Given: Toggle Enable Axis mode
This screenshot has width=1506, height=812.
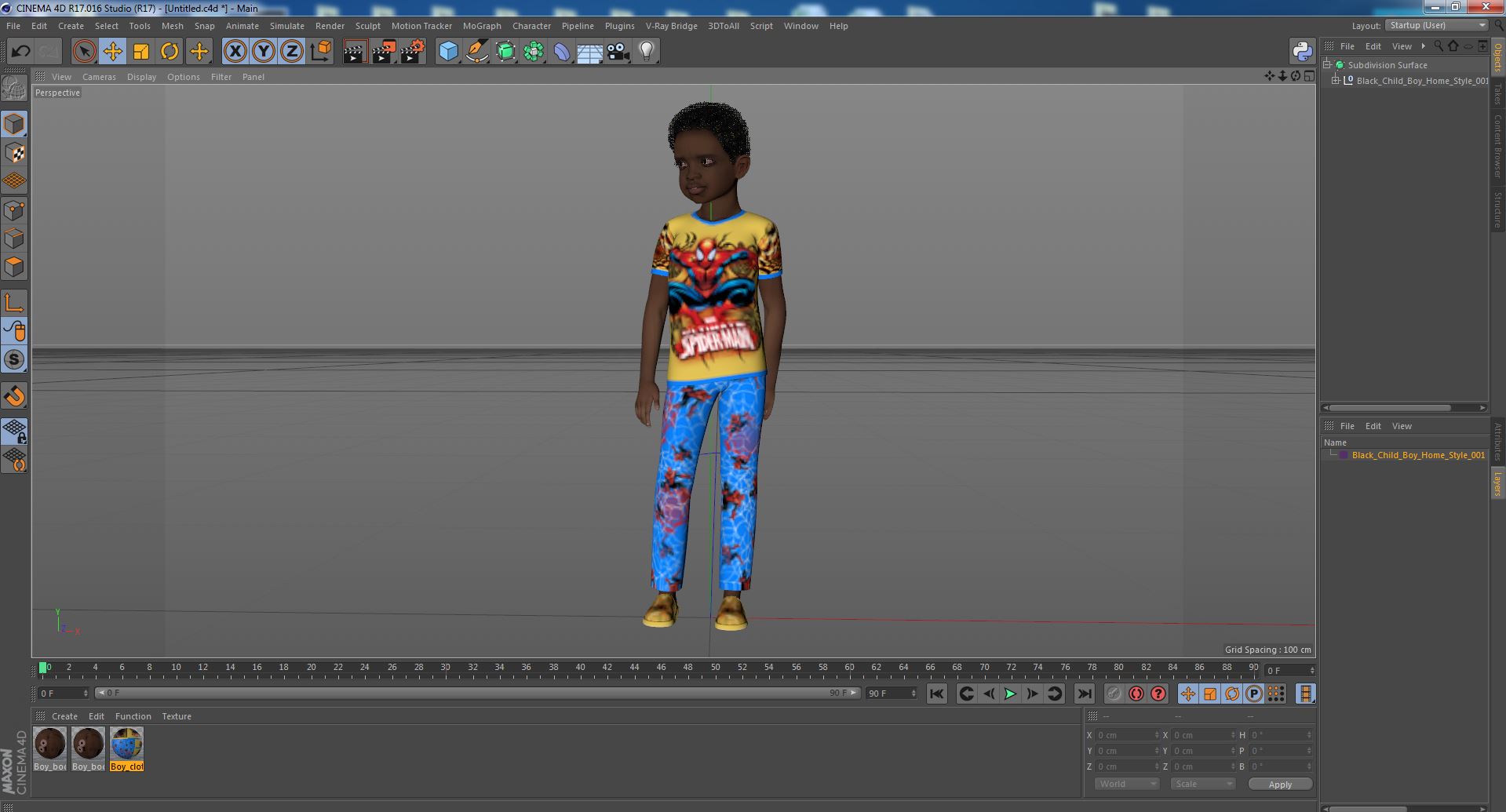Looking at the screenshot, I should pyautogui.click(x=14, y=303).
